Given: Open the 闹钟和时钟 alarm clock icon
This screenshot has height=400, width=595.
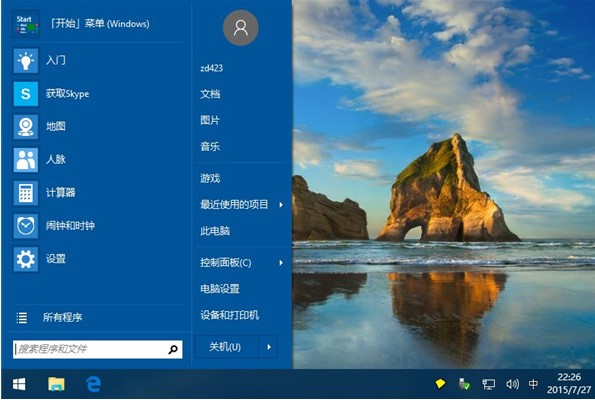Looking at the screenshot, I should pos(26,226).
